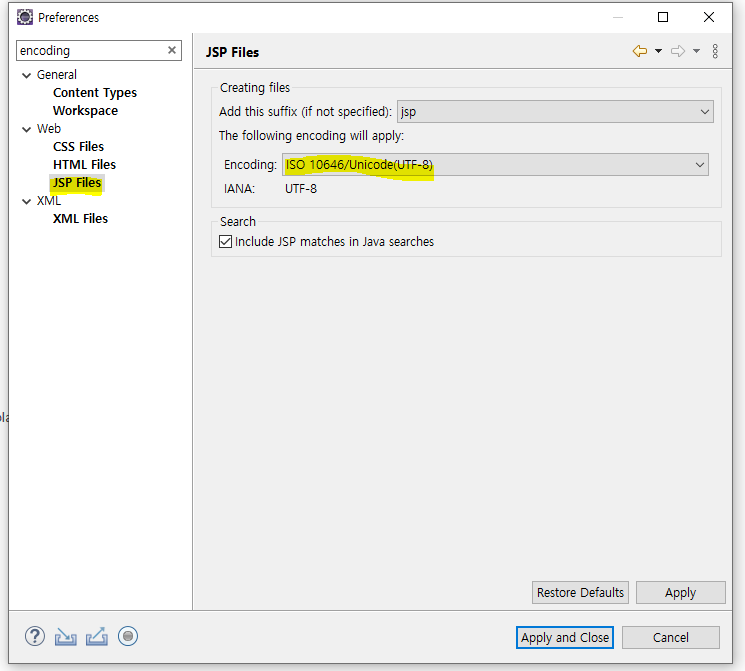Collapse the Web tree node
This screenshot has width=745, height=671.
[x=27, y=129]
